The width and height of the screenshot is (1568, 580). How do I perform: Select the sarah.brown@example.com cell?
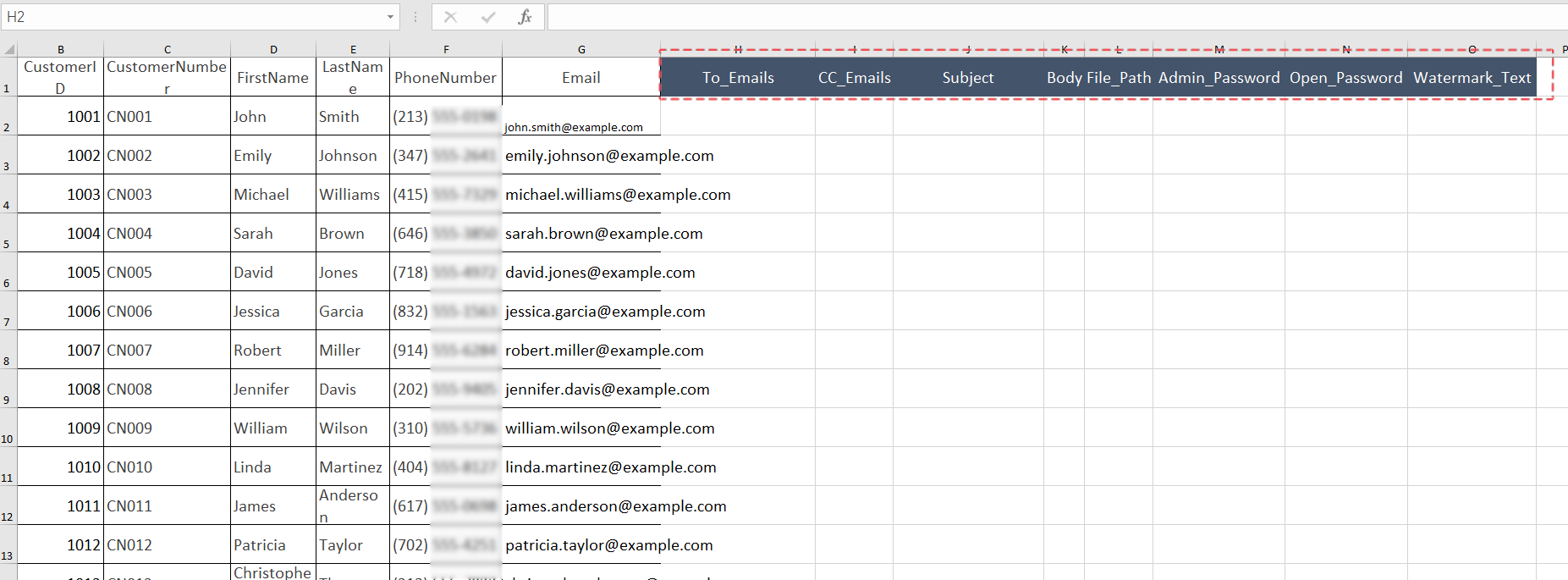[x=581, y=233]
